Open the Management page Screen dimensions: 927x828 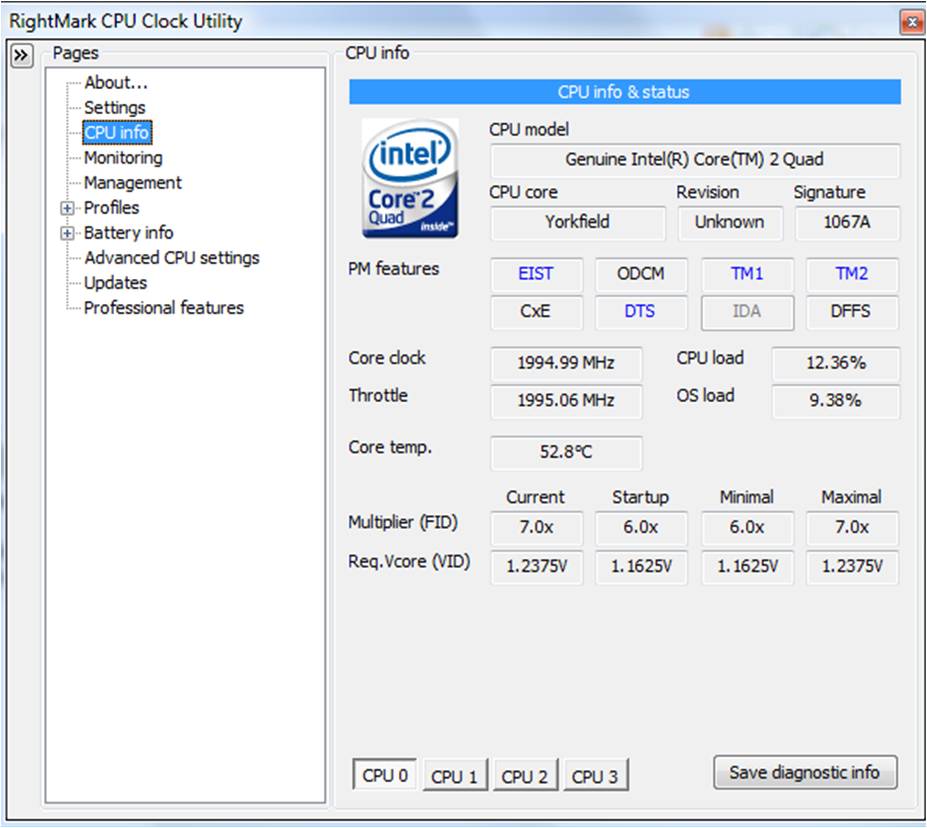click(132, 183)
